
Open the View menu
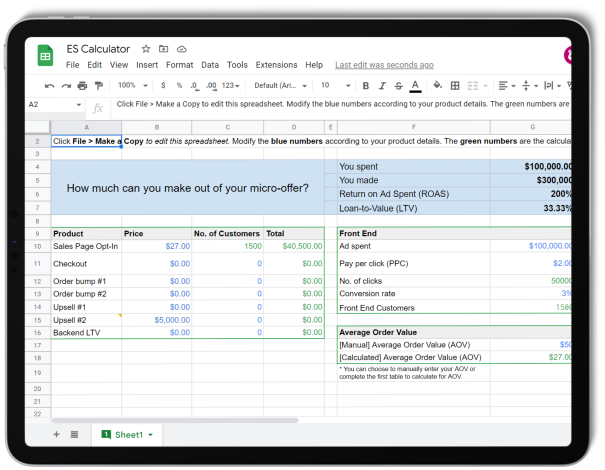point(119,65)
